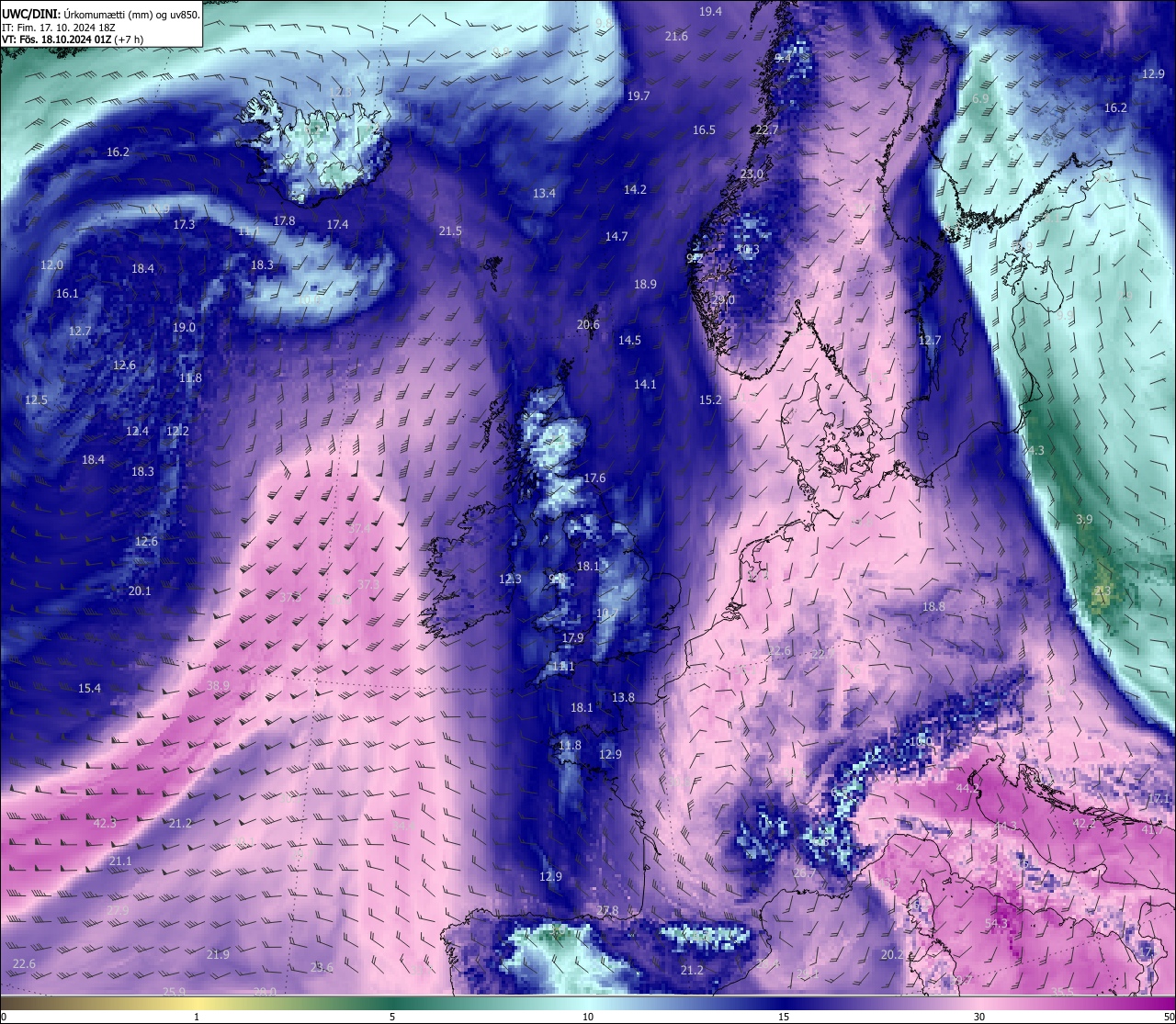1176x1024 pixels.
Task: Click the 22.7 value on Norway's coast
Action: click(x=766, y=129)
